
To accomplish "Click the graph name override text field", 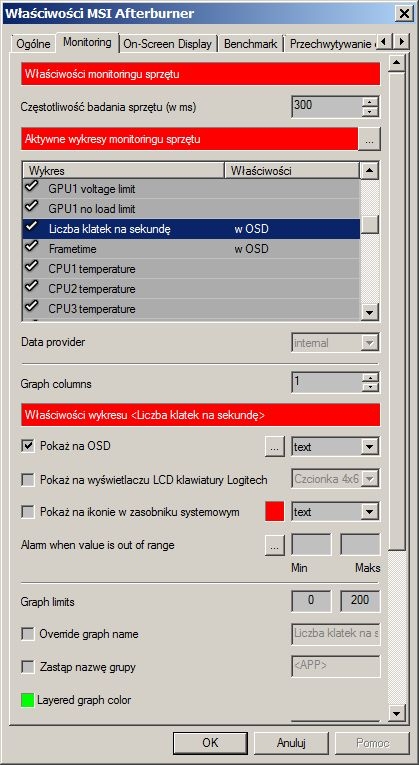I will 336,634.
